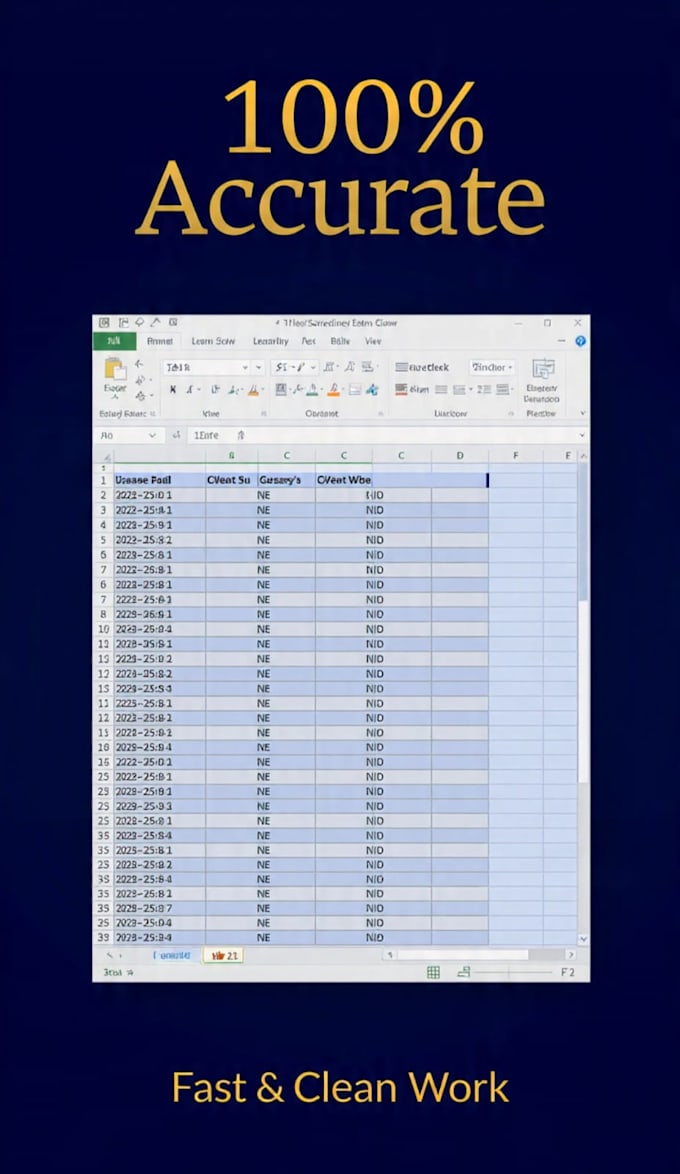The image size is (680, 1174).
Task: Click the formula bar showing 1Enfe
Action: 382,435
